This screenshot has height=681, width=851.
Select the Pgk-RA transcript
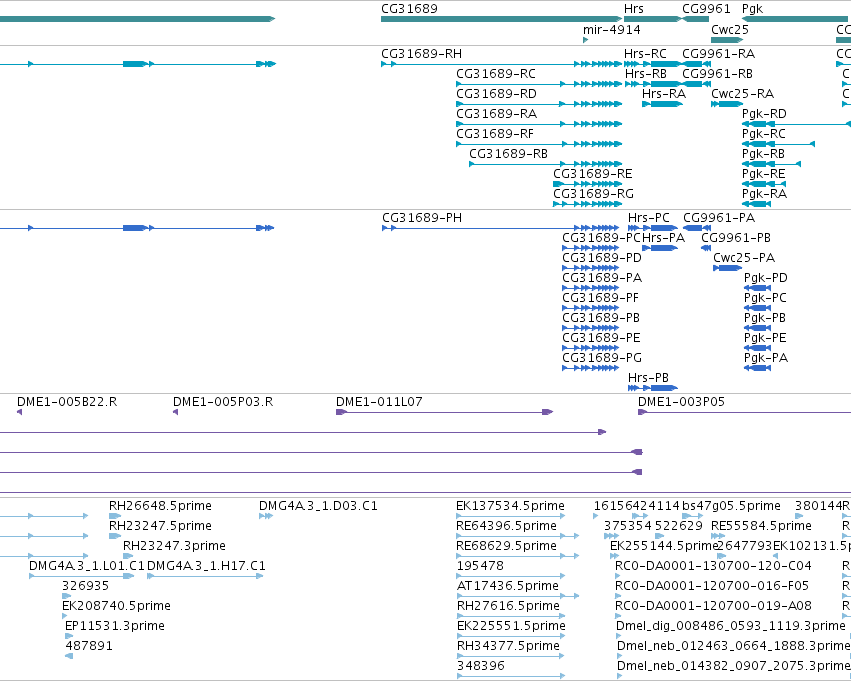(x=756, y=204)
